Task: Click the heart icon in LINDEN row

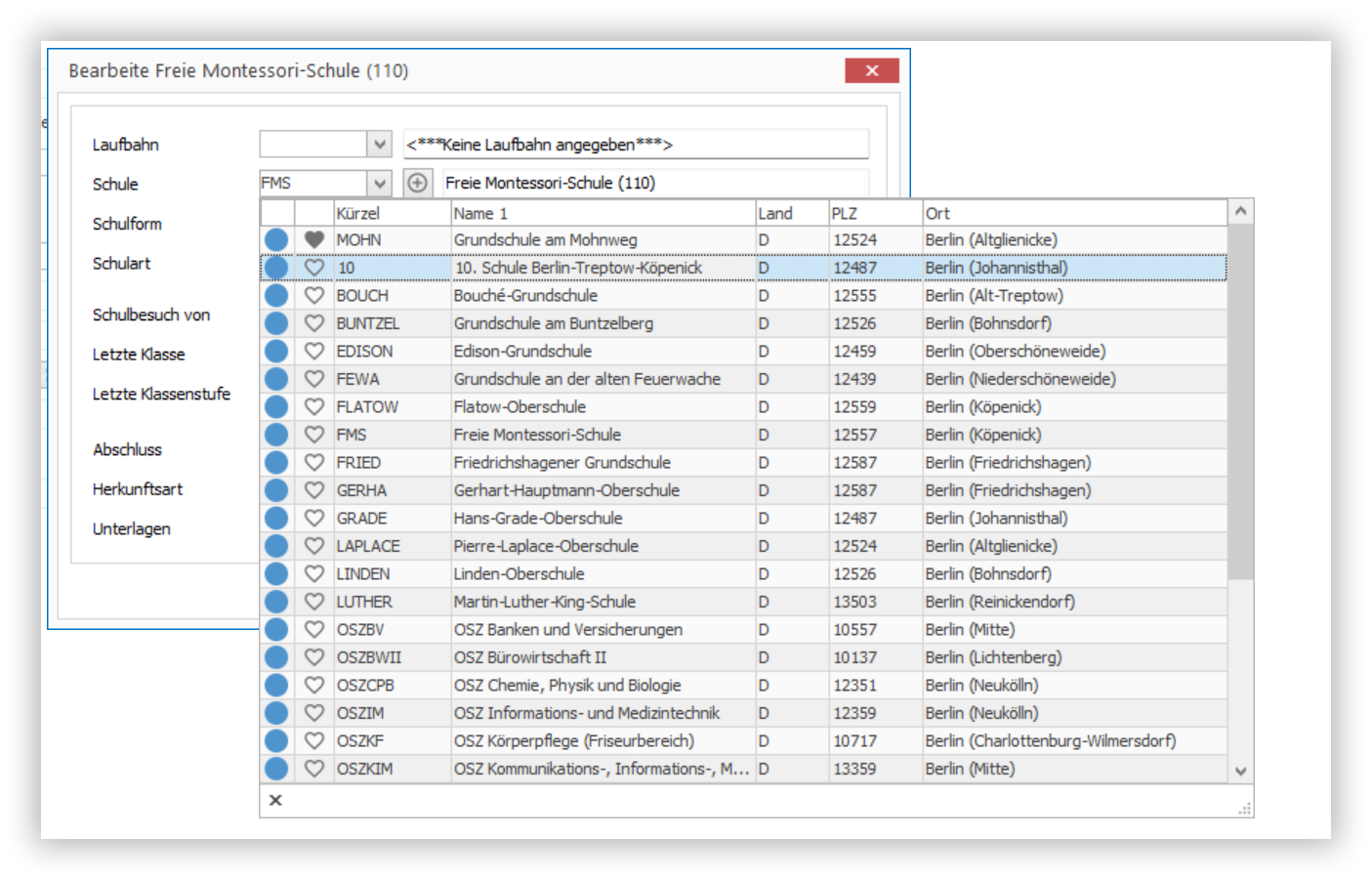Action: [313, 573]
